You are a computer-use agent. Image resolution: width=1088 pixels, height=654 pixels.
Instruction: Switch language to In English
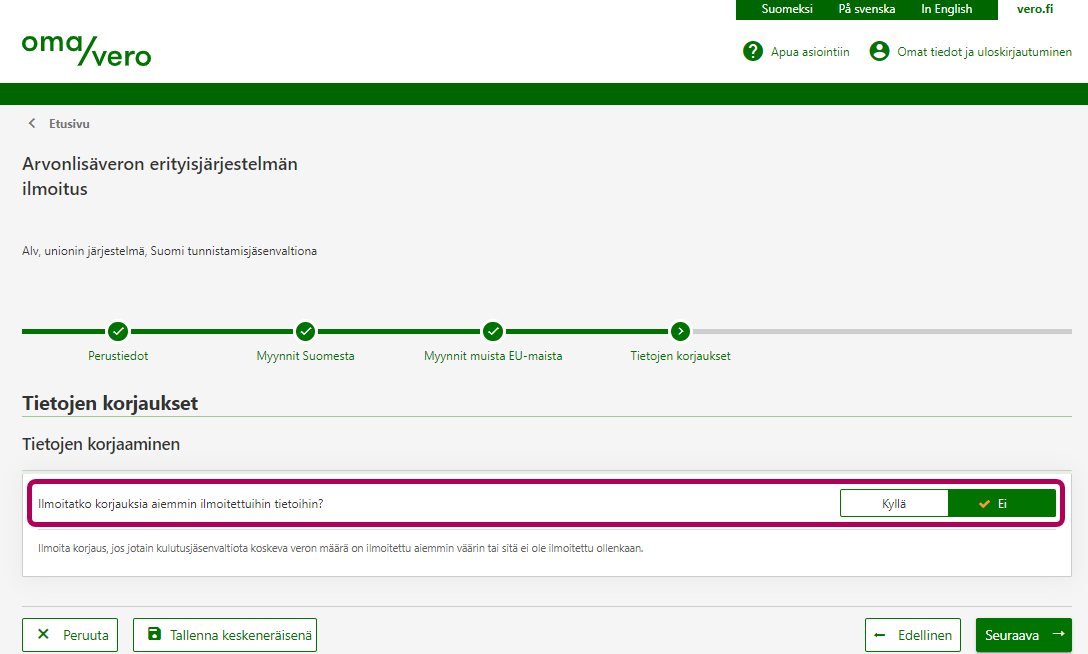tap(946, 9)
